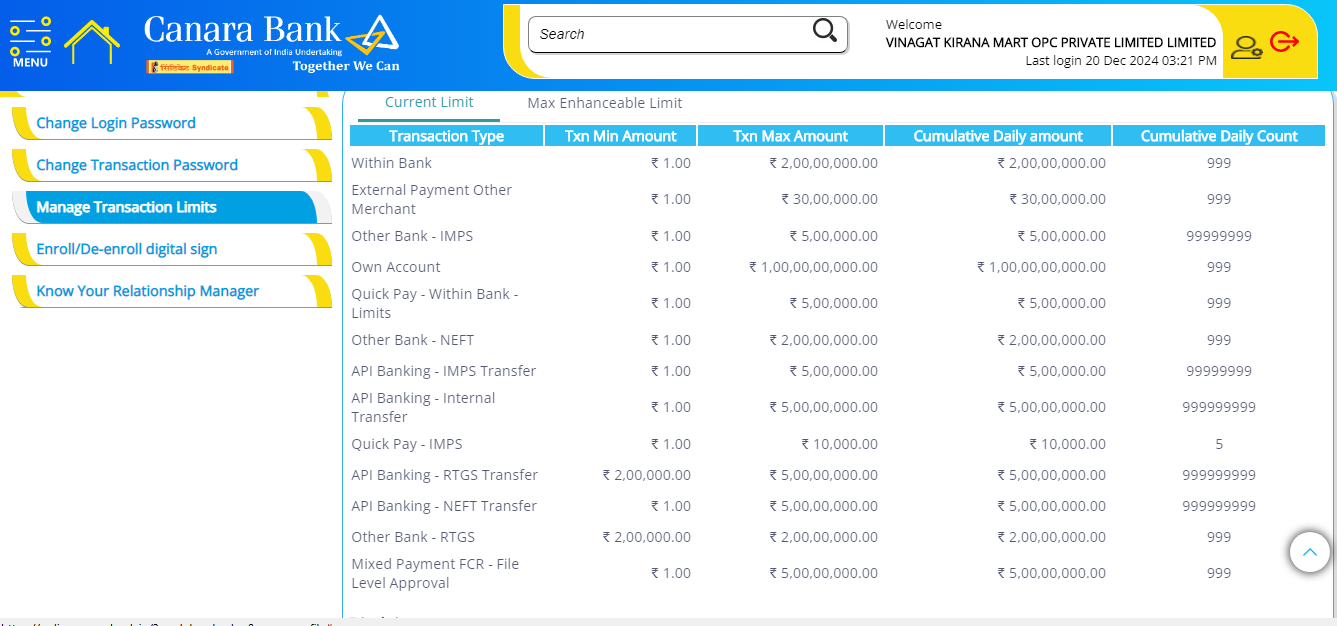The height and width of the screenshot is (626, 1337).
Task: Go to home via house icon
Action: point(91,41)
